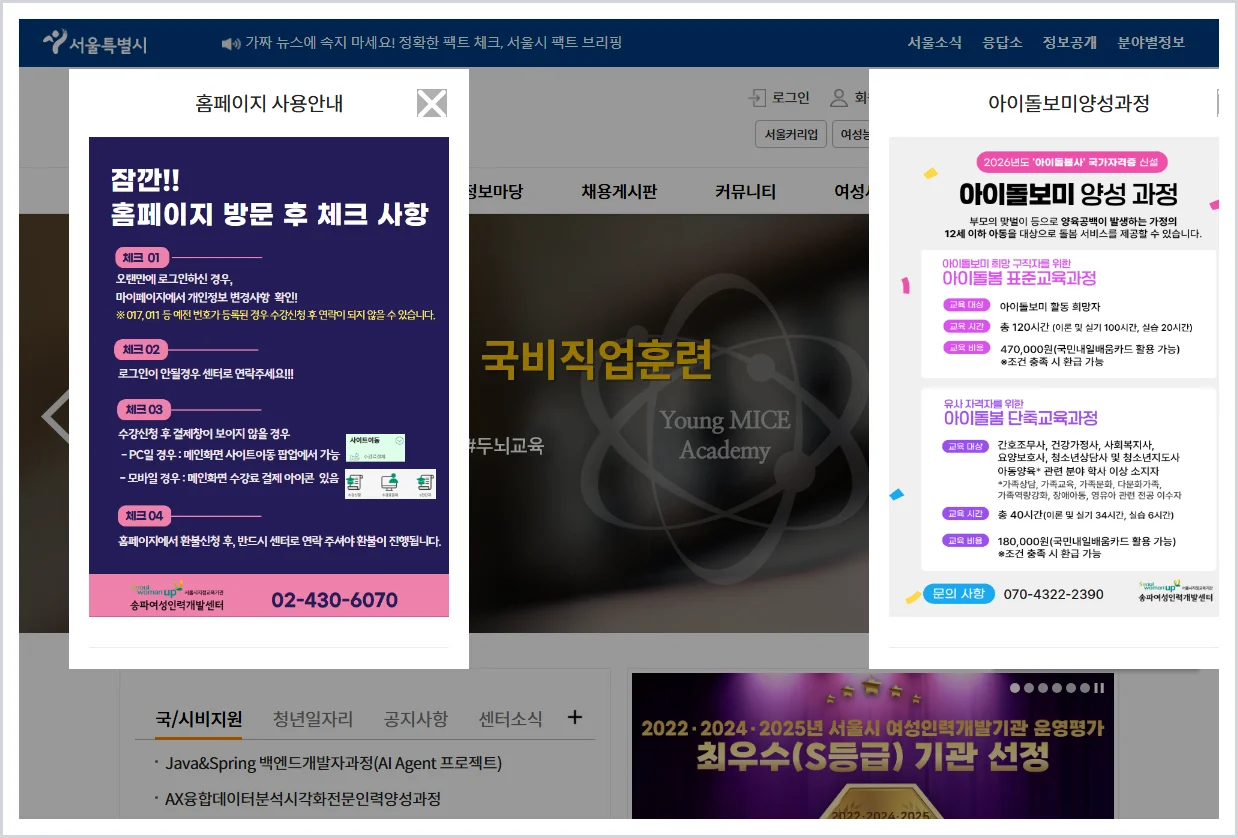Go to previous slide with left chevron
1238x838 pixels.
pyautogui.click(x=53, y=418)
